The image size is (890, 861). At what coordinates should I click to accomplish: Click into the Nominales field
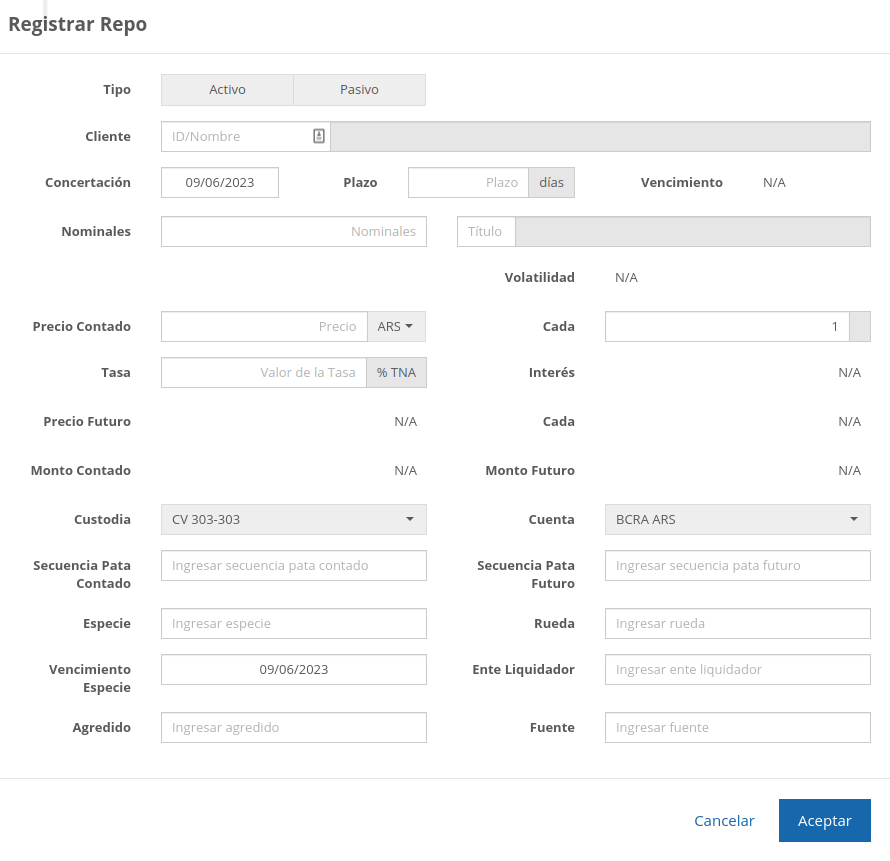pyautogui.click(x=293, y=231)
